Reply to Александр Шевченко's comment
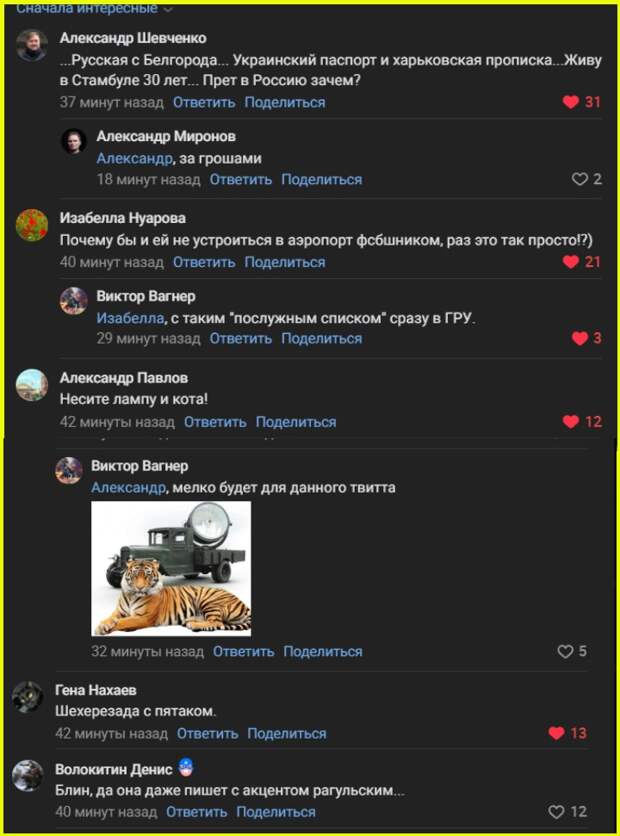This screenshot has height=836, width=620. [204, 102]
